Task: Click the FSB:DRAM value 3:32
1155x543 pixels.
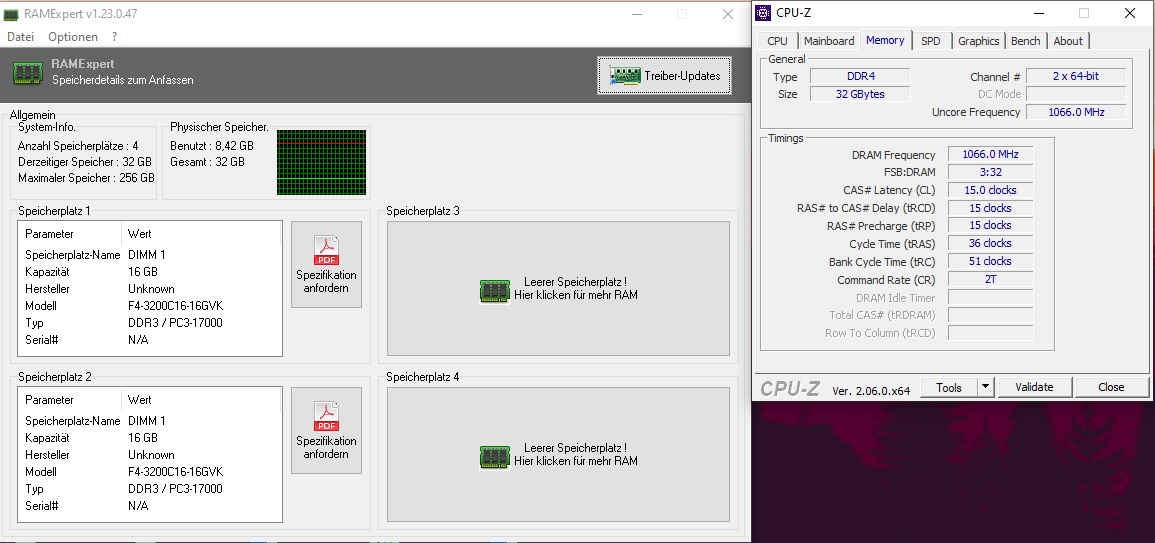Action: click(990, 172)
